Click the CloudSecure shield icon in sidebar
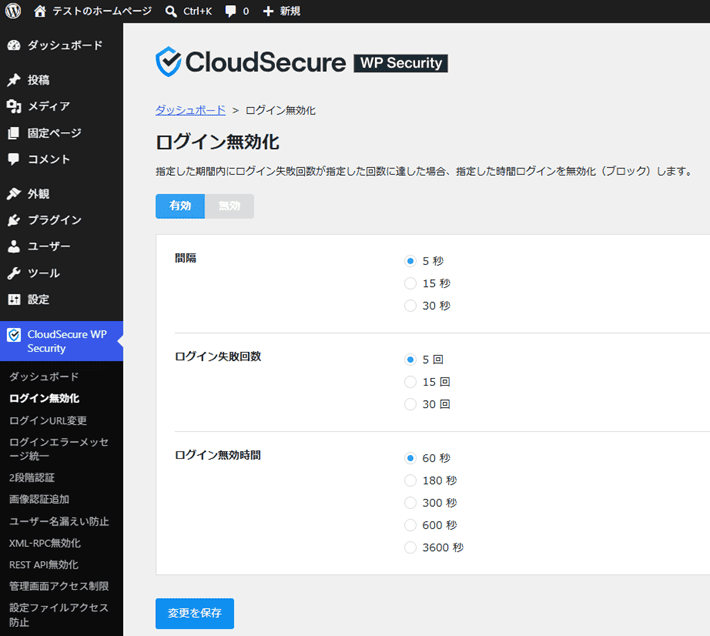This screenshot has width=710, height=636. [14, 335]
